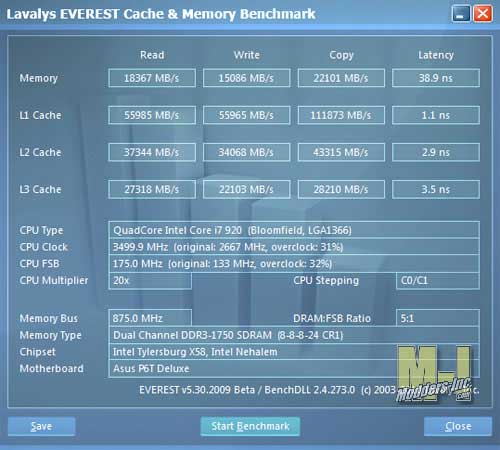Select Memory Read value 18367 MB/s
Screen dimensions: 500x450
tap(152, 78)
